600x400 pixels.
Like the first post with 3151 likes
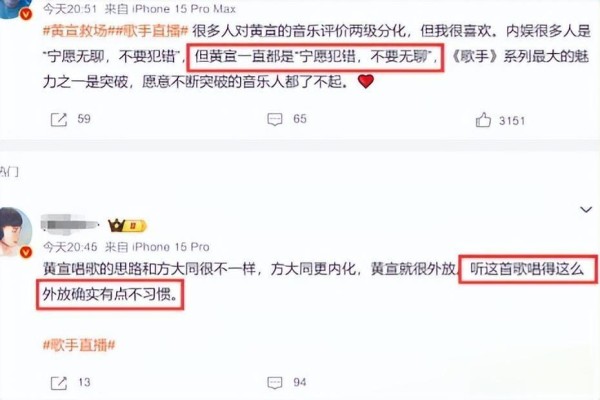tap(483, 120)
